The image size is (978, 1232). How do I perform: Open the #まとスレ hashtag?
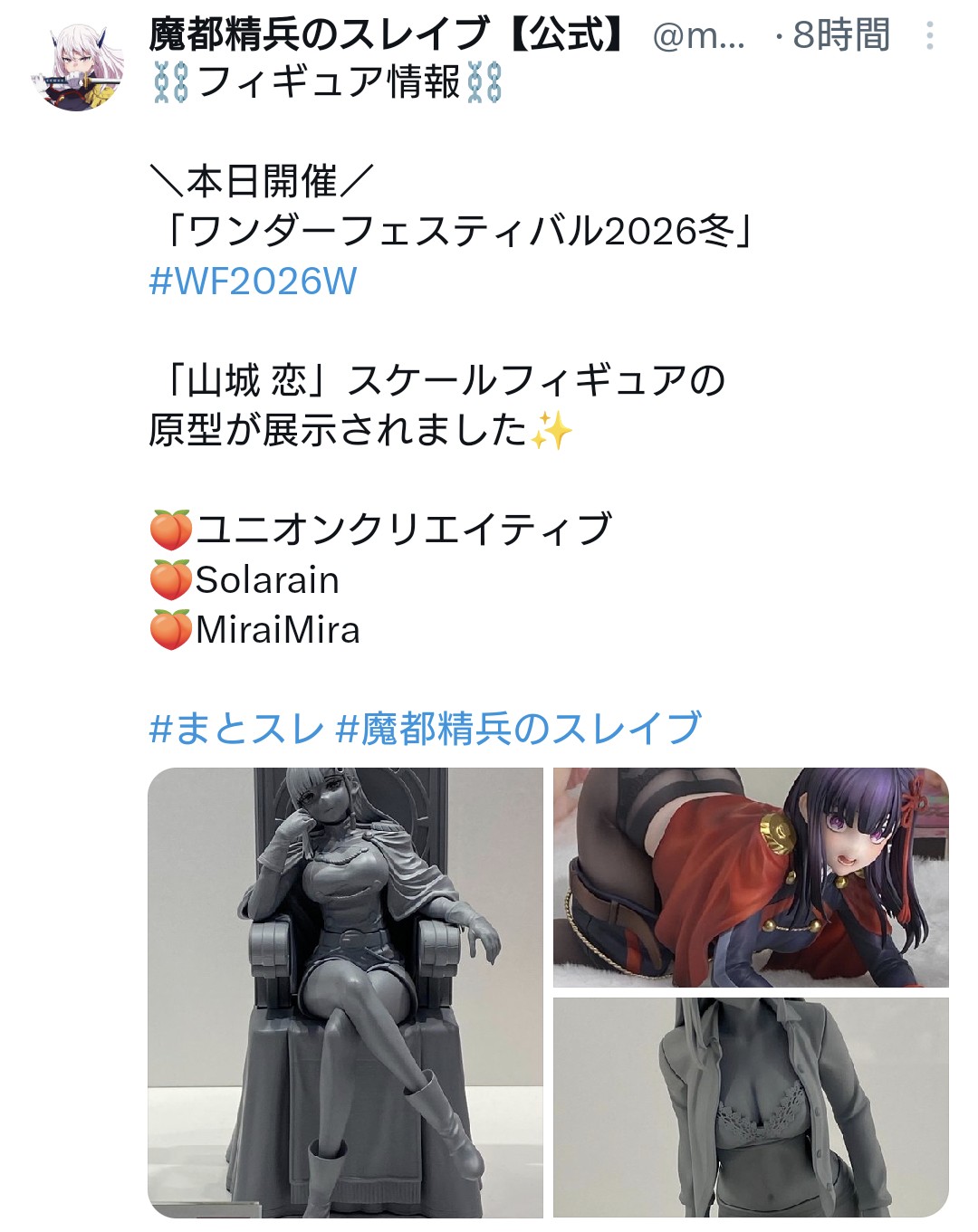[235, 729]
